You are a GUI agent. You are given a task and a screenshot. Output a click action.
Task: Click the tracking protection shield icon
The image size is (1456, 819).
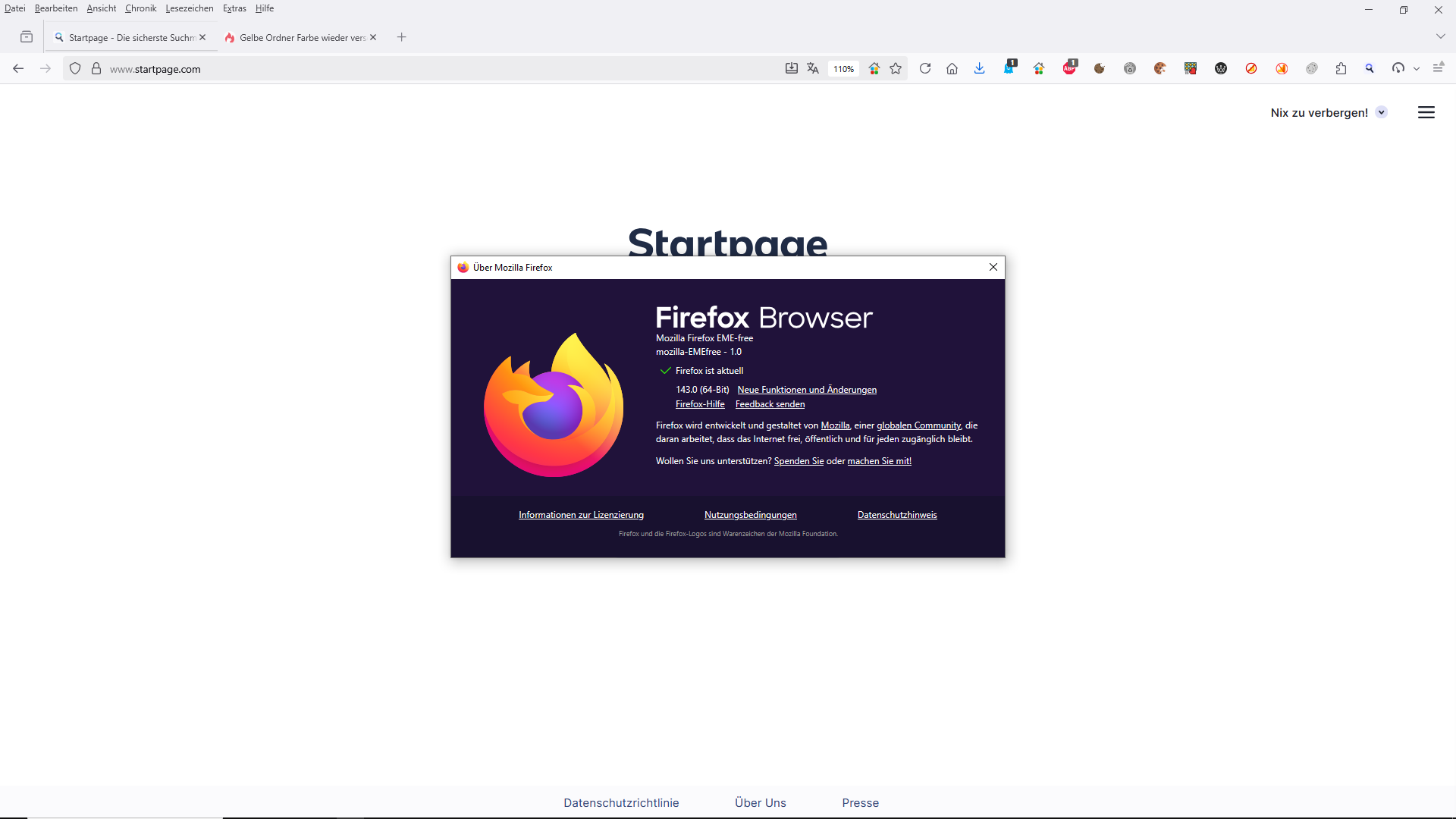(75, 69)
